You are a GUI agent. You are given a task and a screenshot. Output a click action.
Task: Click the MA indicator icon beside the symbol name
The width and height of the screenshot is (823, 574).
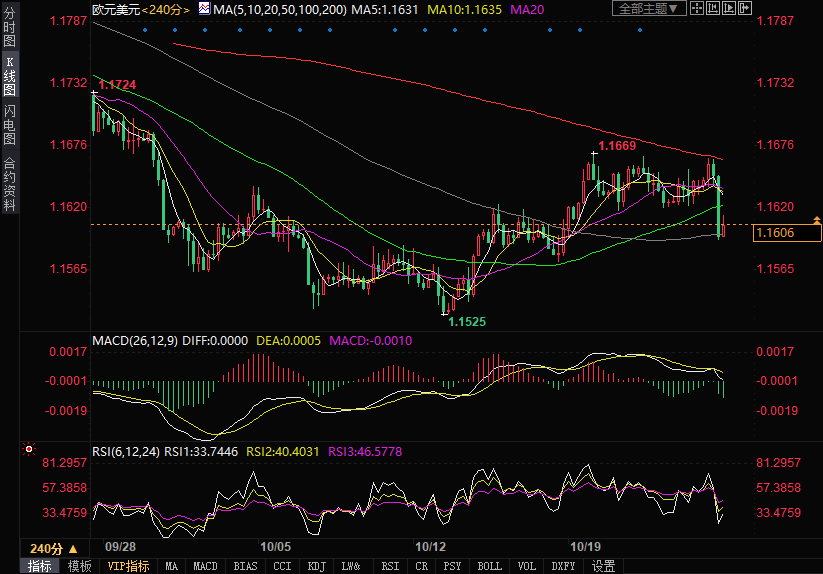204,8
